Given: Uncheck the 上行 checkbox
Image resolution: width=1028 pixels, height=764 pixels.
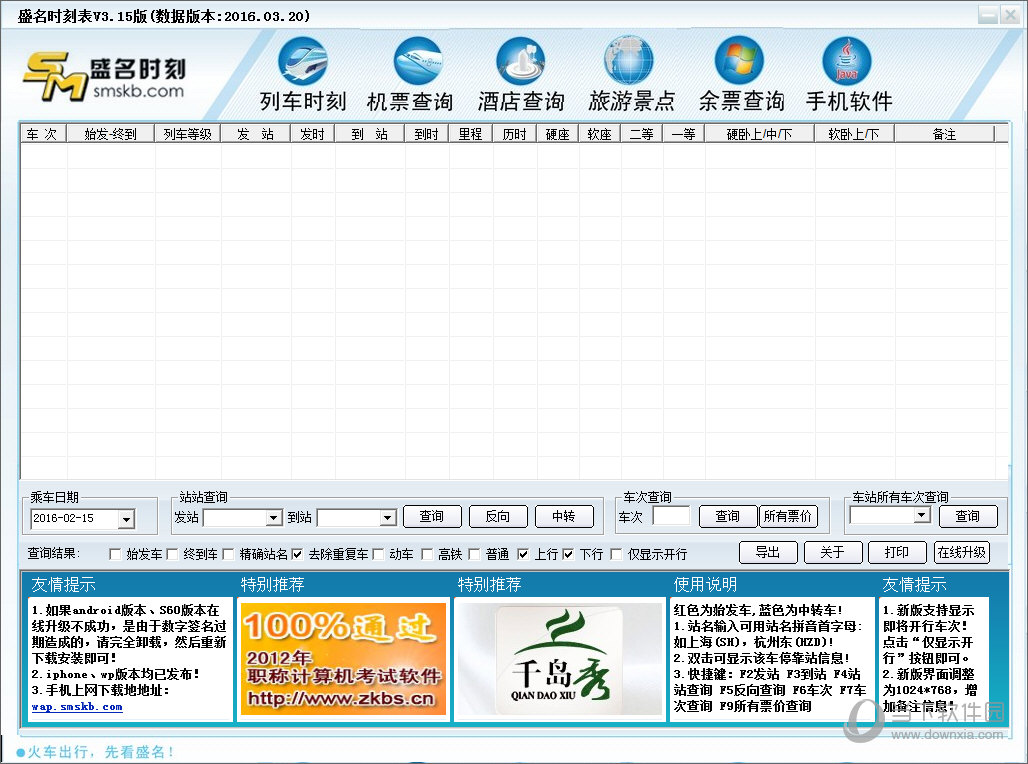Looking at the screenshot, I should tap(523, 554).
